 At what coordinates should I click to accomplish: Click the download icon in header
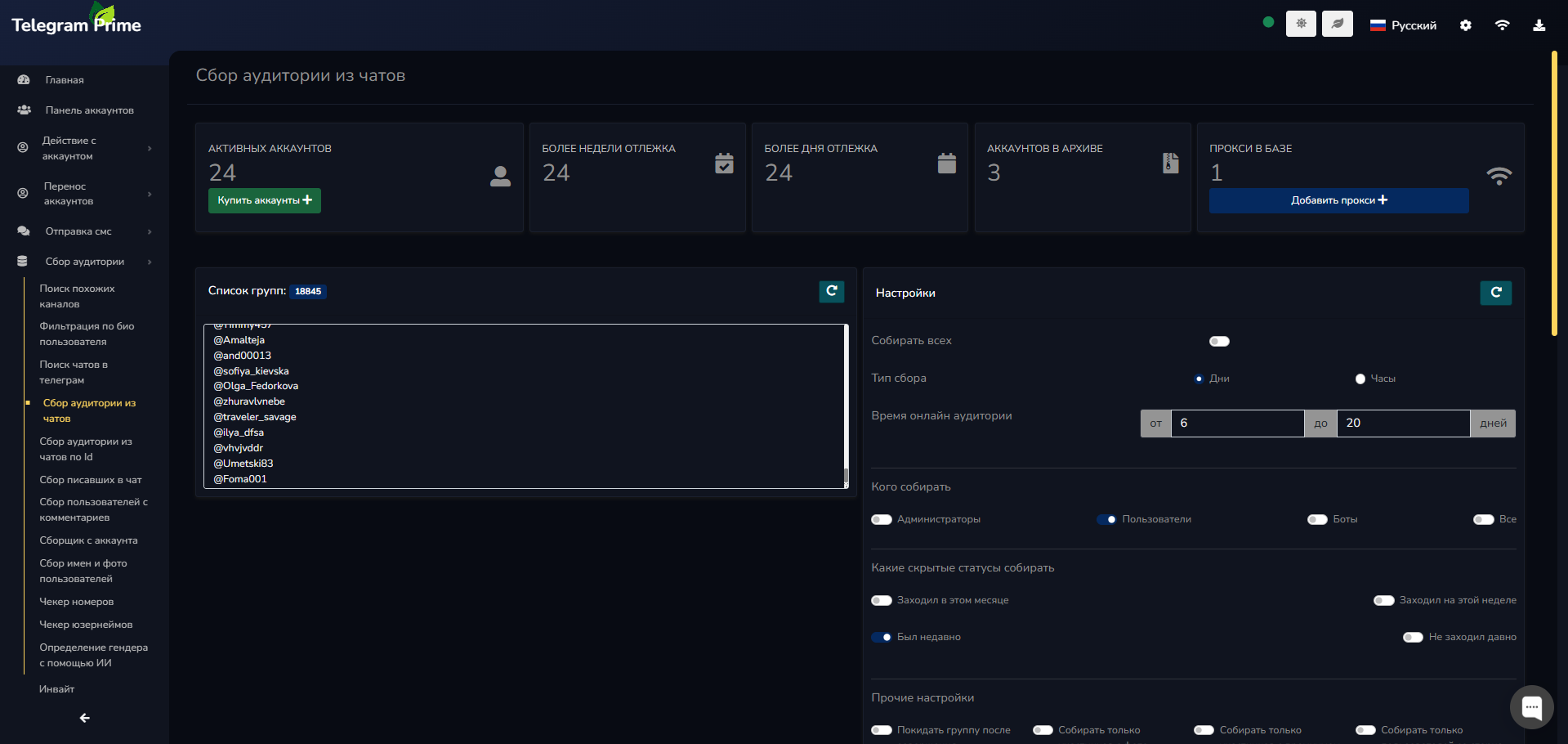[1539, 25]
